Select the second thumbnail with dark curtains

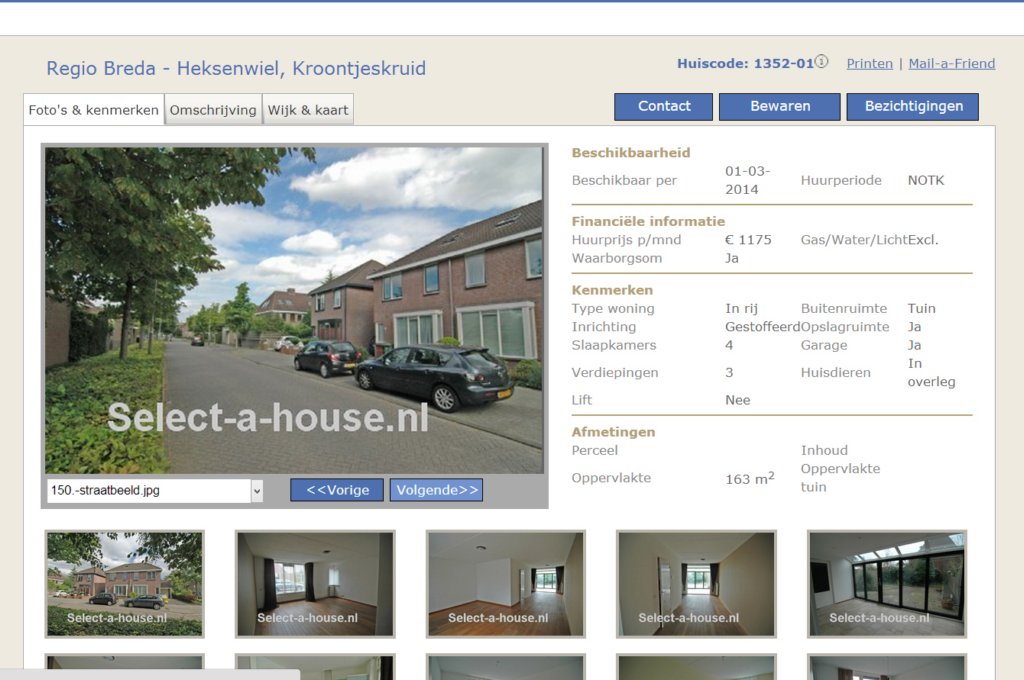coord(315,583)
